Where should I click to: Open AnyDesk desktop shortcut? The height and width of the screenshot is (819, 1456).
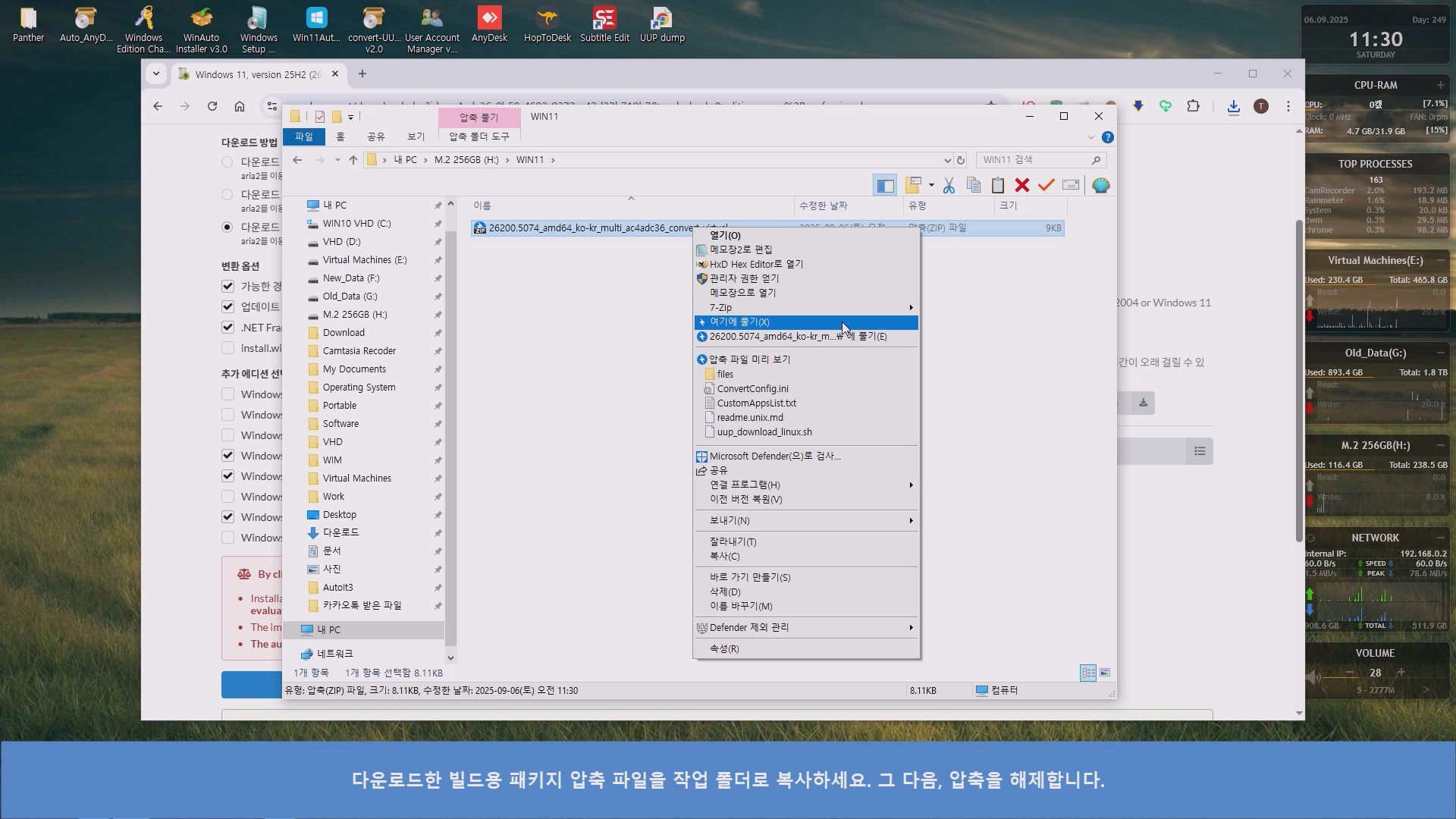click(489, 25)
